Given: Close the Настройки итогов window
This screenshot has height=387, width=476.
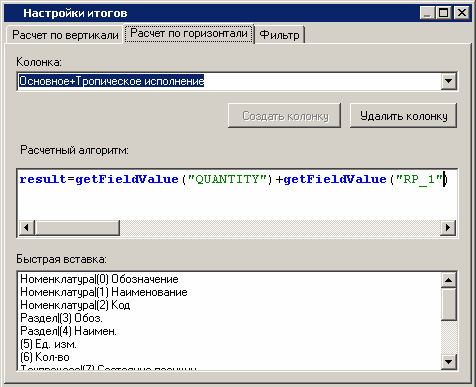Looking at the screenshot, I should pos(462,13).
